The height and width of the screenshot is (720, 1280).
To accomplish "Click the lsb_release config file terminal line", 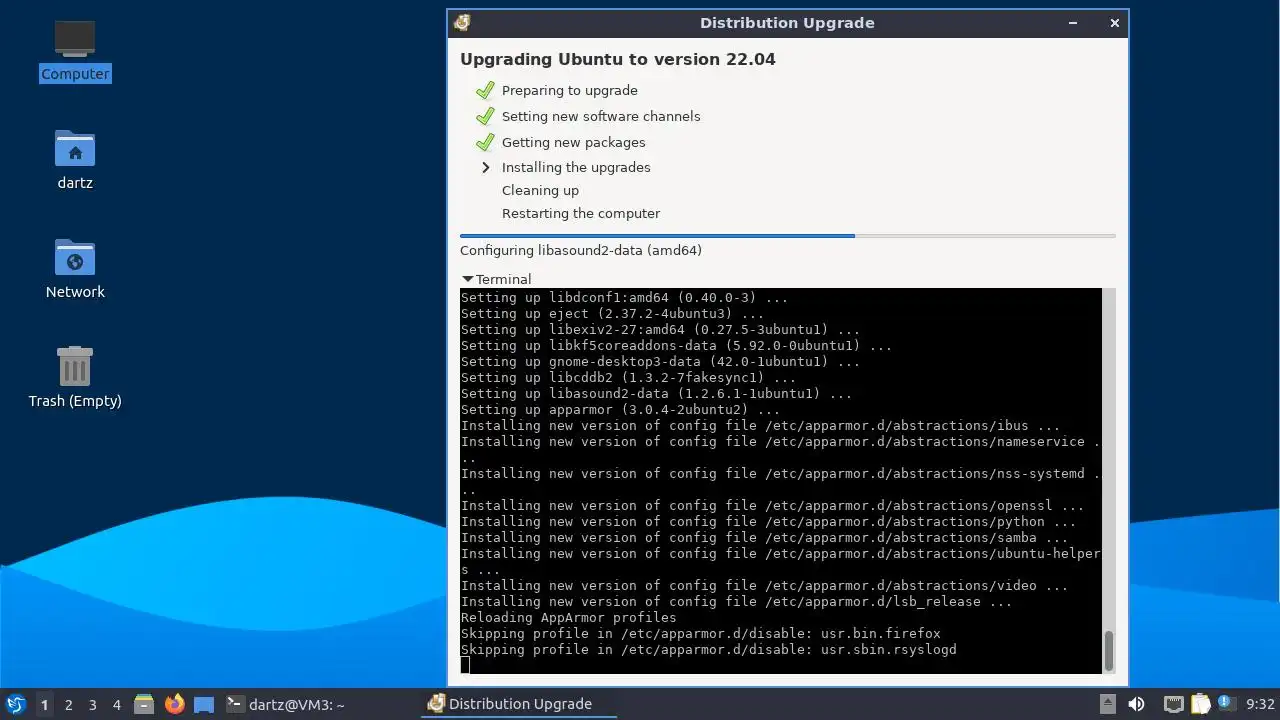I will point(736,601).
